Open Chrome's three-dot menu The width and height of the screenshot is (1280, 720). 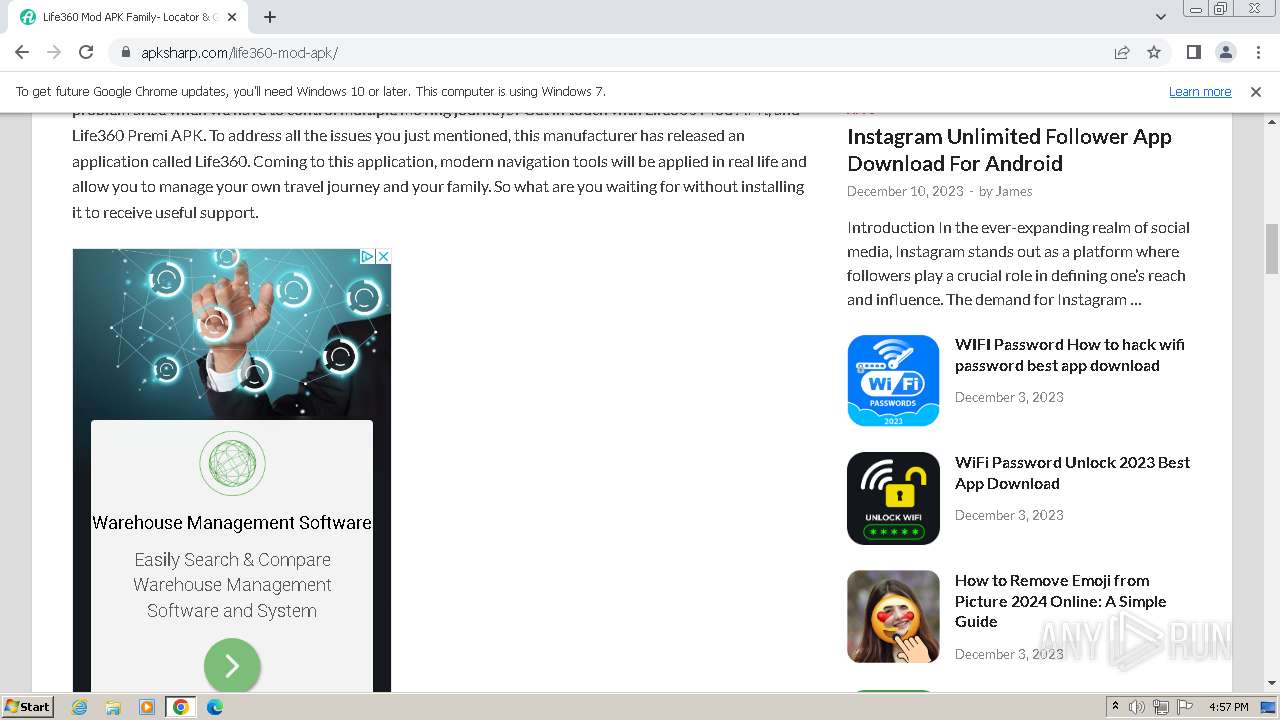pyautogui.click(x=1257, y=52)
